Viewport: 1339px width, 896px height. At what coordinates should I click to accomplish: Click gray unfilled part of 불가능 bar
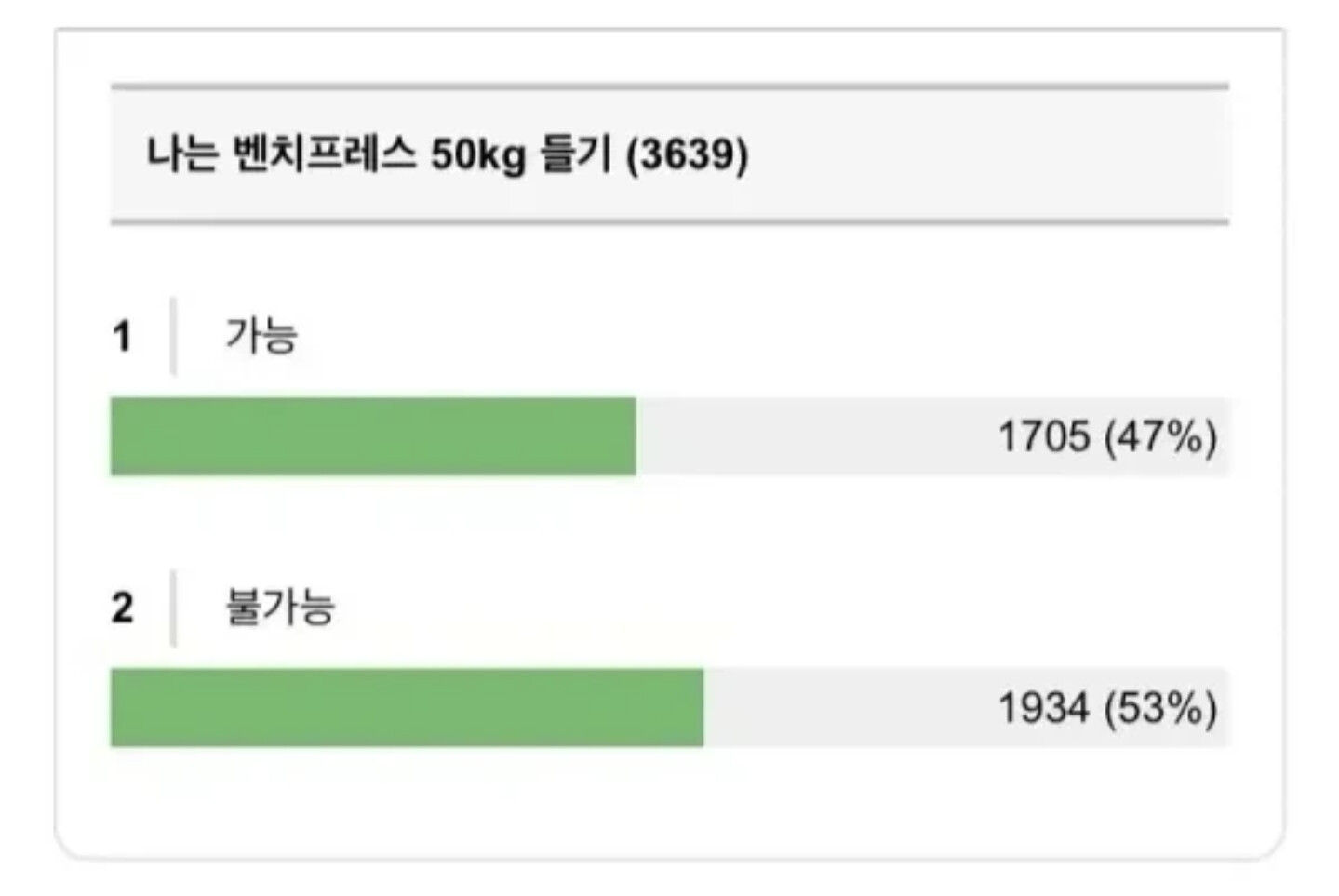[x=966, y=707]
